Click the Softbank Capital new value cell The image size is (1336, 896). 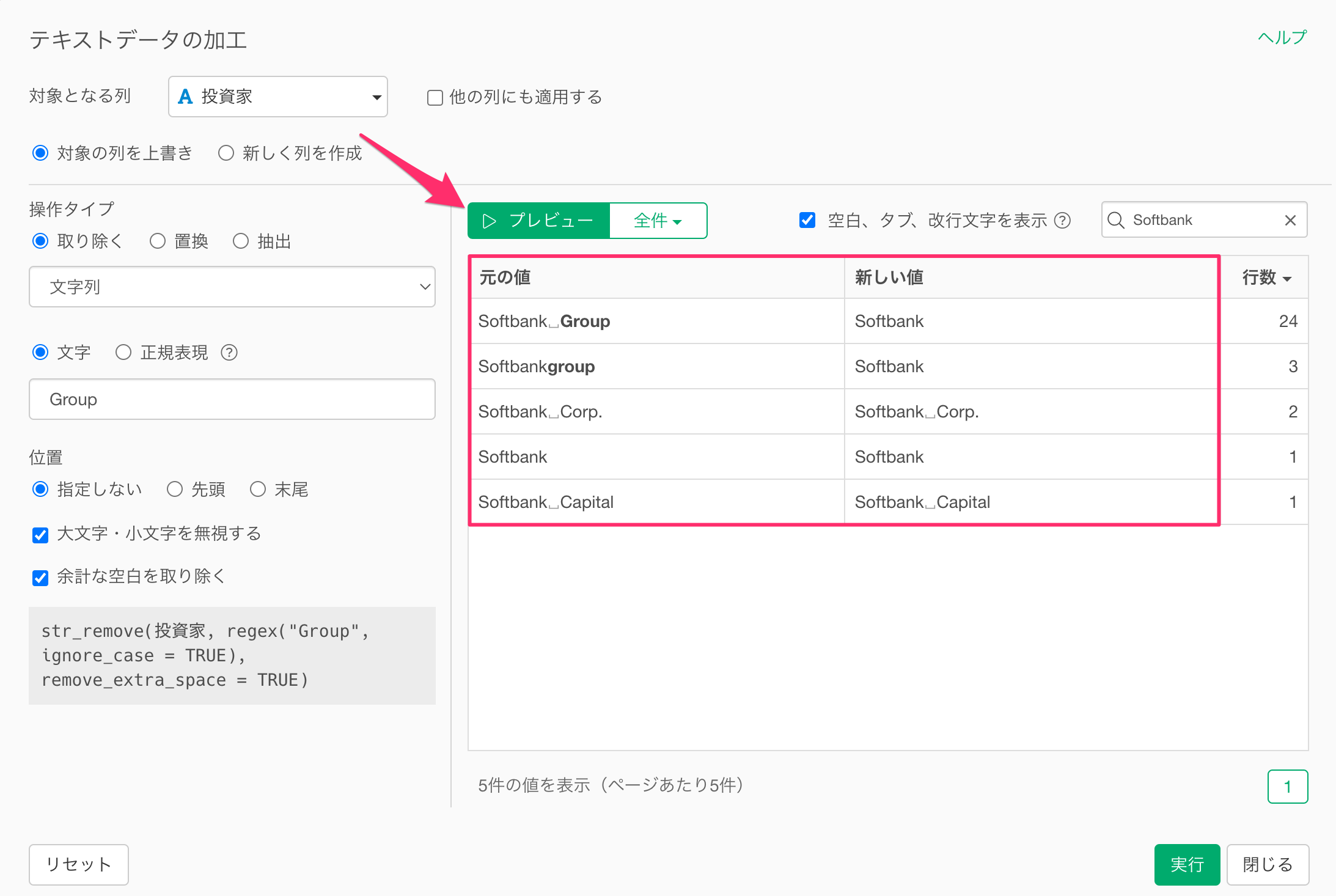1032,502
